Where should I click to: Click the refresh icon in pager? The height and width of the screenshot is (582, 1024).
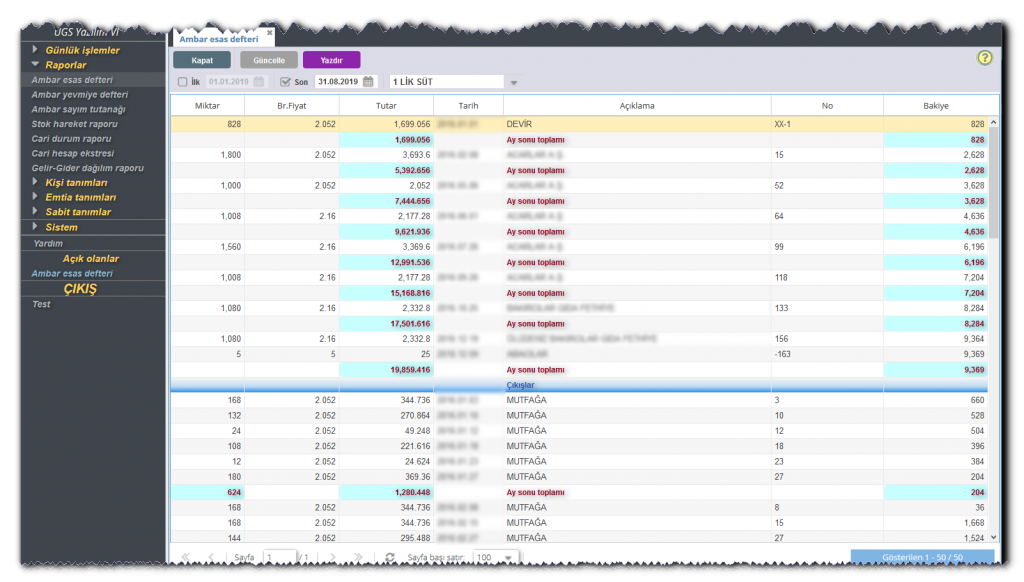390,557
